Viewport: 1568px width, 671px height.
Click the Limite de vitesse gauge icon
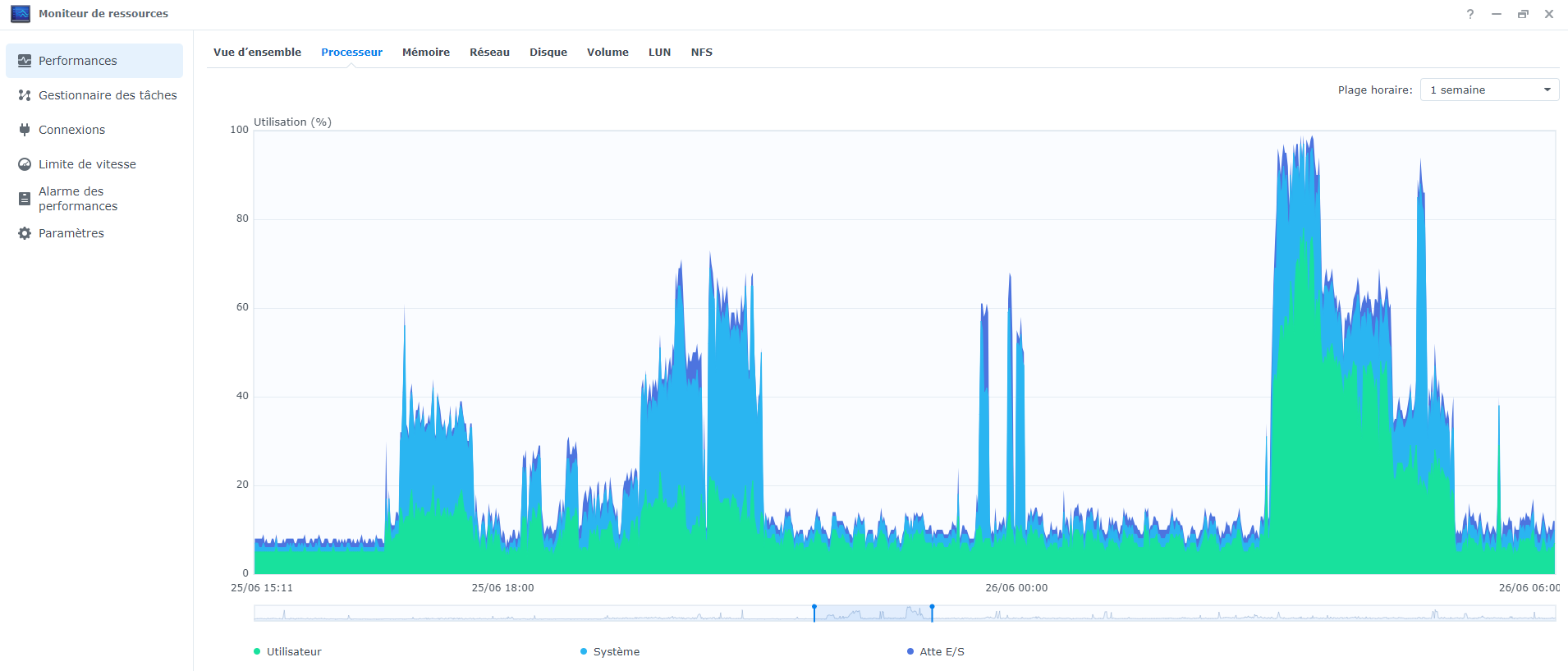25,164
